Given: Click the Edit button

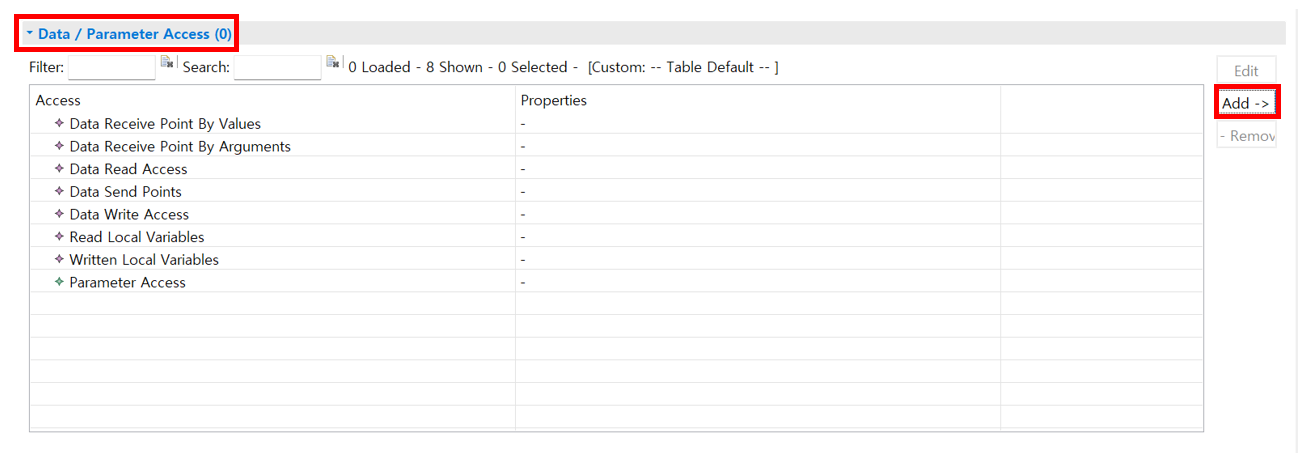Looking at the screenshot, I should pos(1246,71).
